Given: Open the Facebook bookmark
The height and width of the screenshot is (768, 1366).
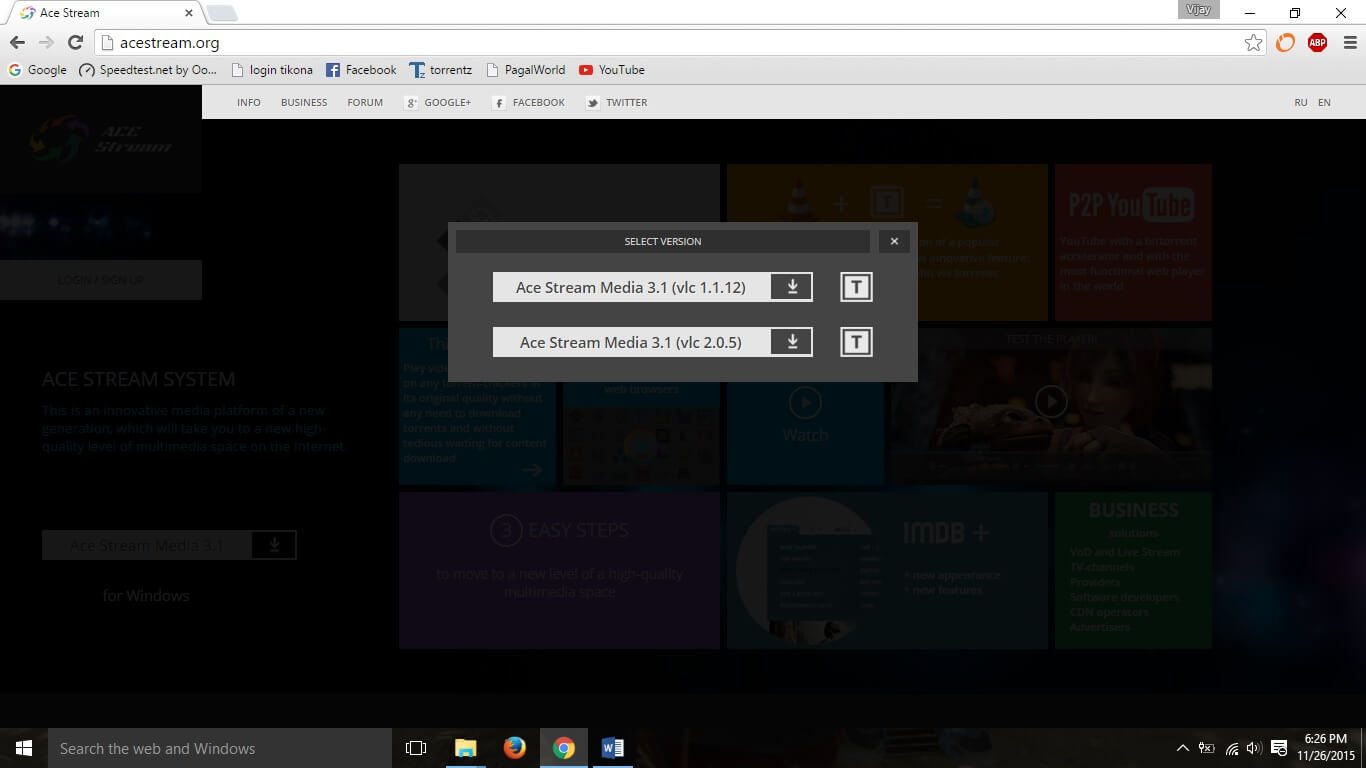Looking at the screenshot, I should 362,70.
